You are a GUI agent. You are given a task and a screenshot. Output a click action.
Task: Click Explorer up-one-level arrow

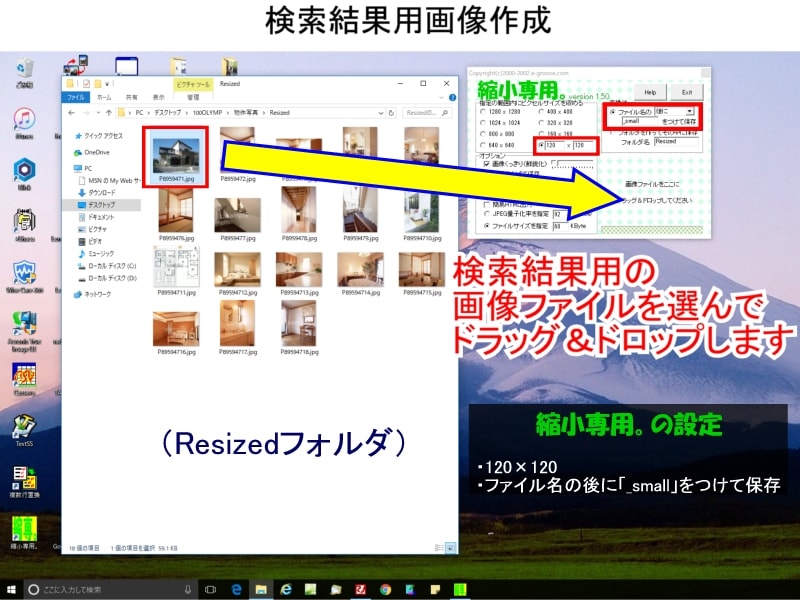[108, 113]
